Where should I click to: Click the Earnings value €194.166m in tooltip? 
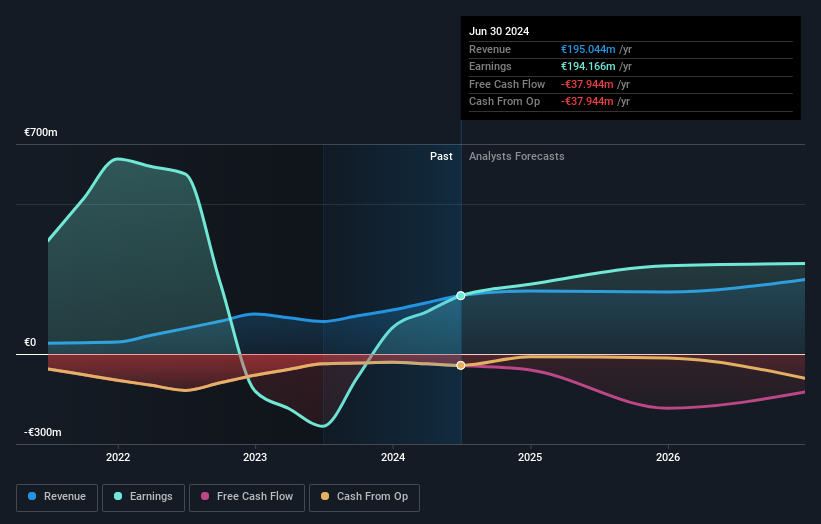point(588,66)
